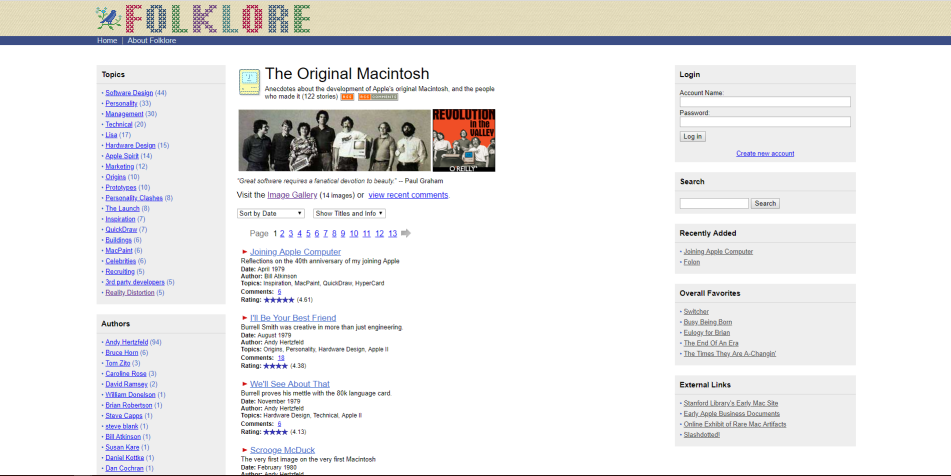Open the Joining Apple Computer story title
The width and height of the screenshot is (951, 476).
(295, 252)
